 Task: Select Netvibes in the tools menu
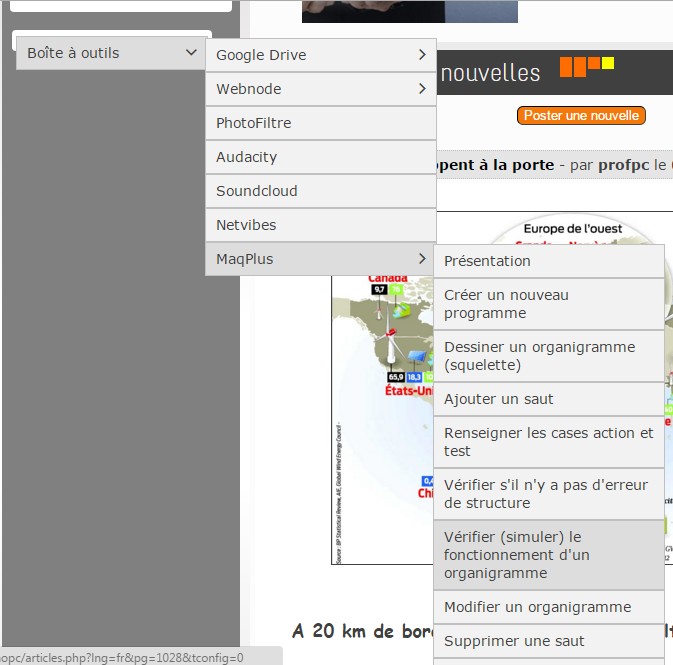click(321, 225)
